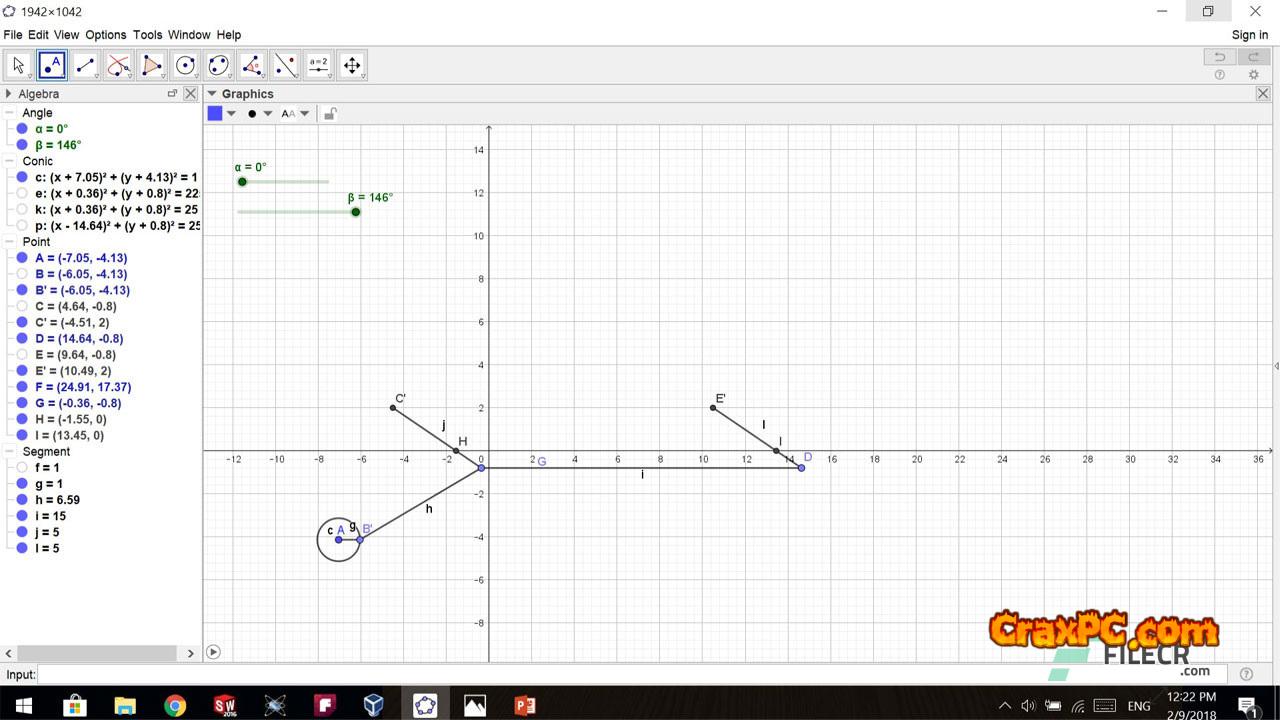Choose the Polygon tool

(152, 66)
